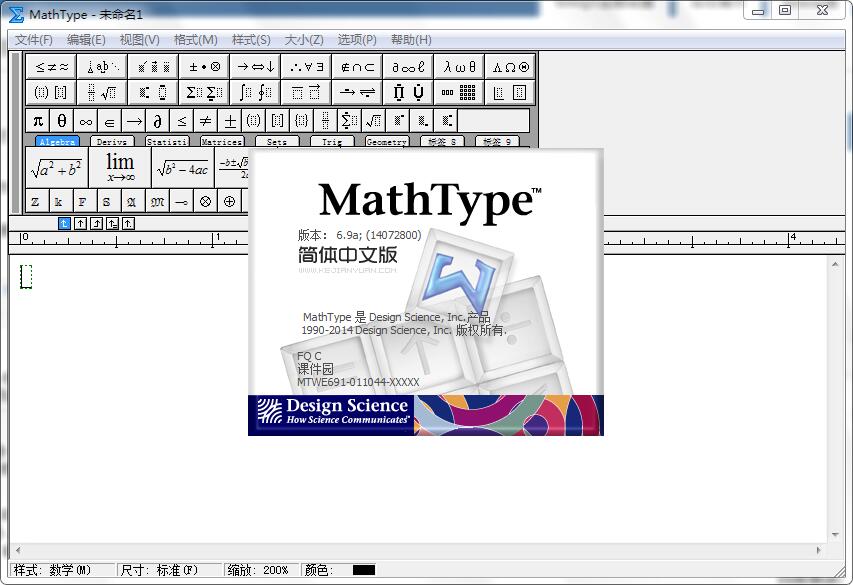
Task: Open the 文件(F) menu
Action: click(x=34, y=40)
